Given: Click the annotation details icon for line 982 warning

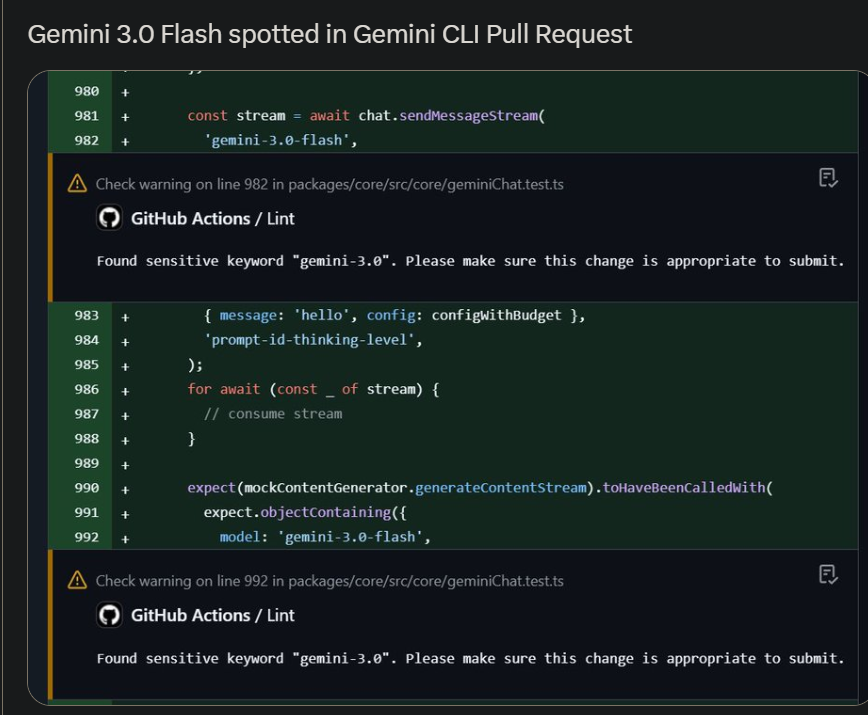Looking at the screenshot, I should 828,178.
